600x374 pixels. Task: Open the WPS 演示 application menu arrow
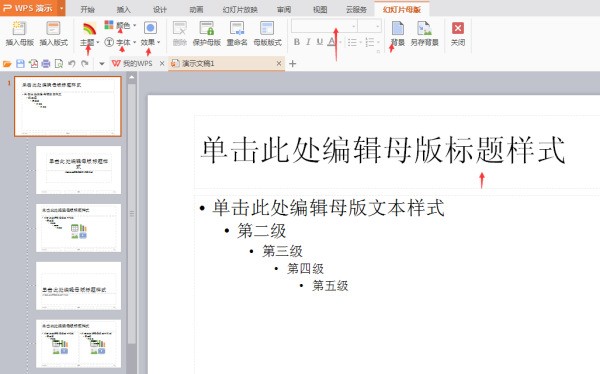[x=61, y=8]
